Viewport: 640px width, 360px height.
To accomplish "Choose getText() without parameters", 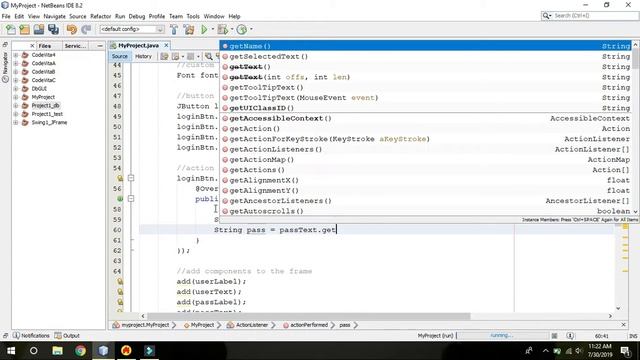I will coord(426,67).
